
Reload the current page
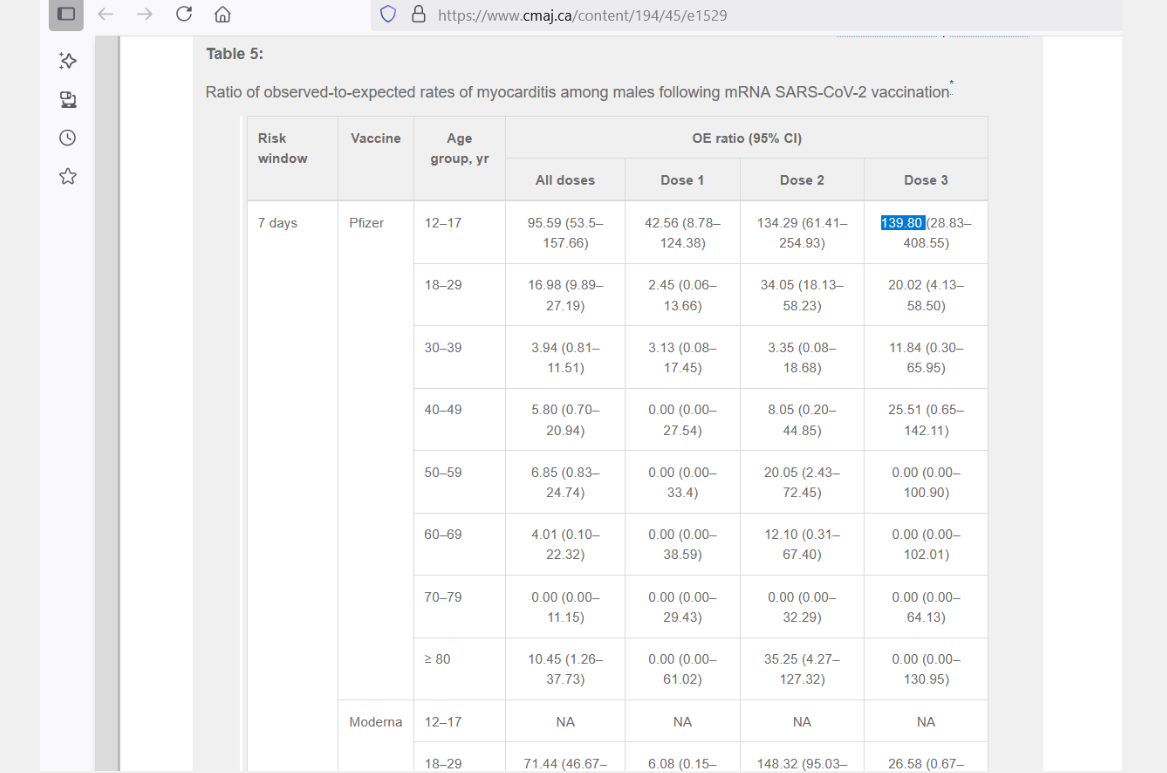tap(184, 14)
